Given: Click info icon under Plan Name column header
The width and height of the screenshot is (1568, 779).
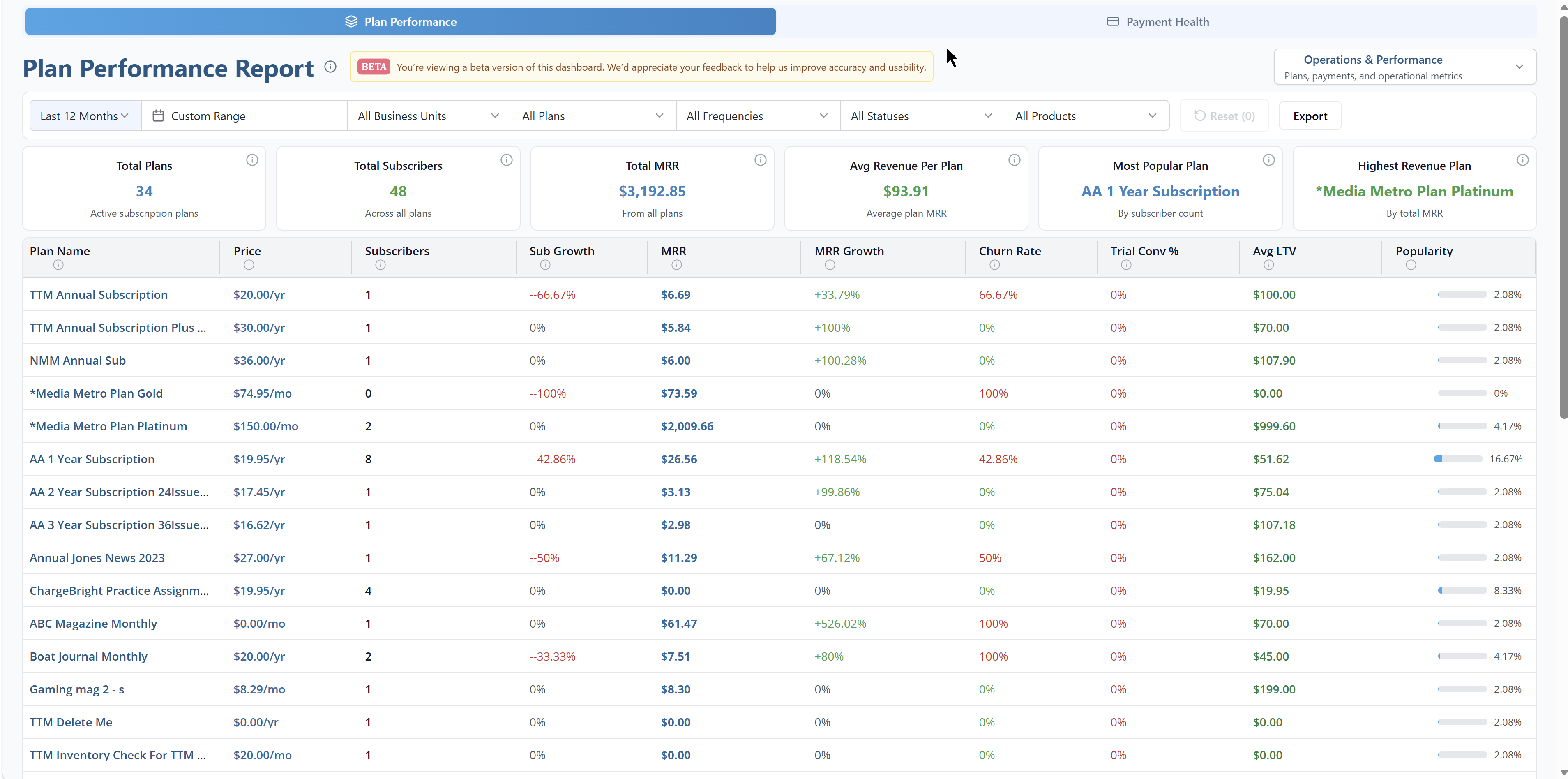Looking at the screenshot, I should (x=58, y=264).
